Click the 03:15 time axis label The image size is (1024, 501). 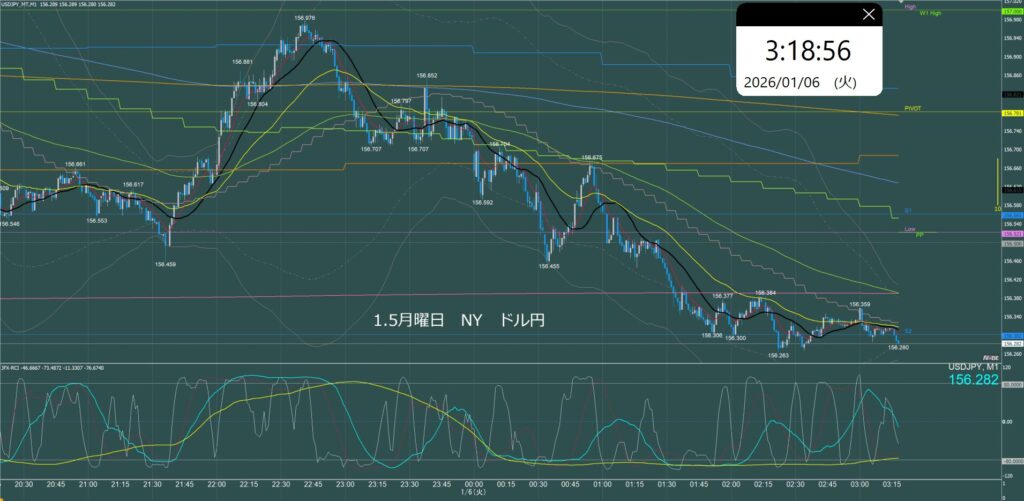(891, 484)
